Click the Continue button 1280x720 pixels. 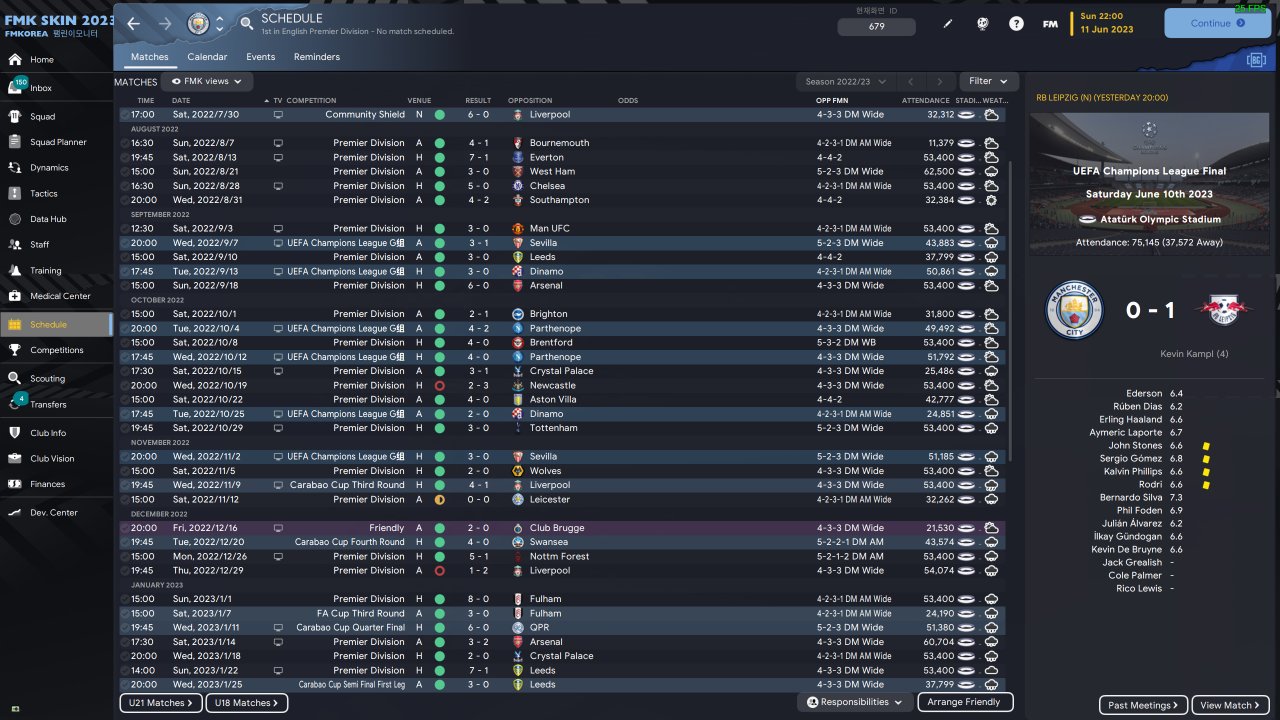[x=1217, y=23]
